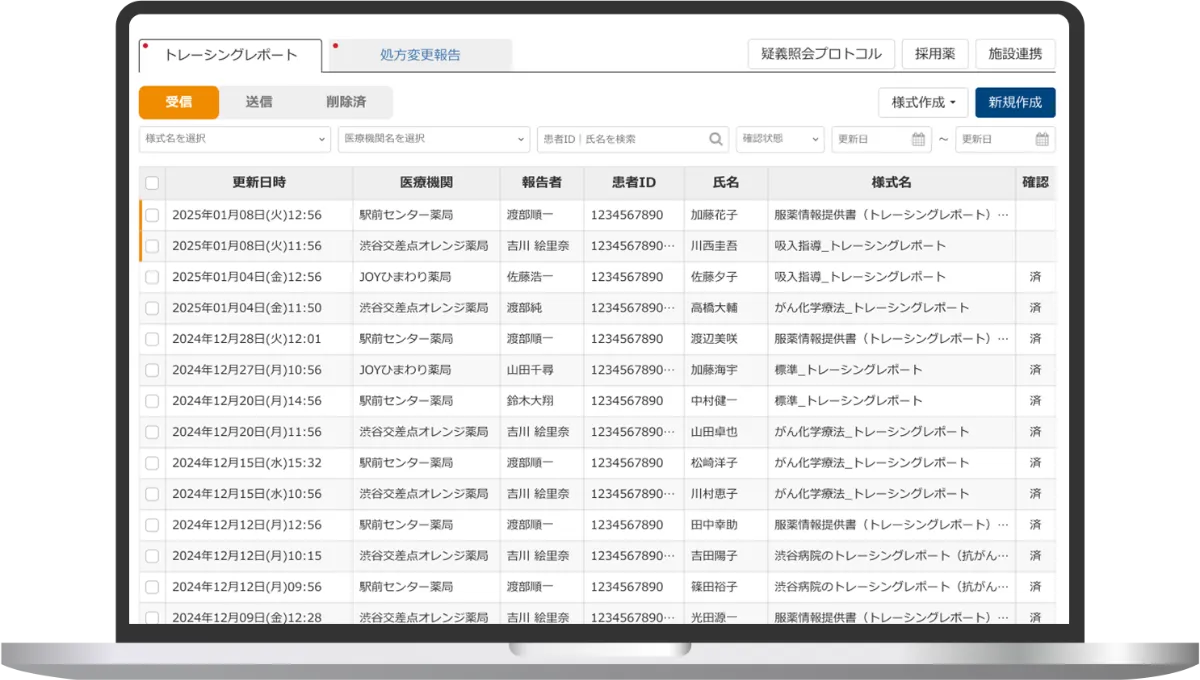
Task: Click the 新規作成 button
Action: [x=1015, y=102]
